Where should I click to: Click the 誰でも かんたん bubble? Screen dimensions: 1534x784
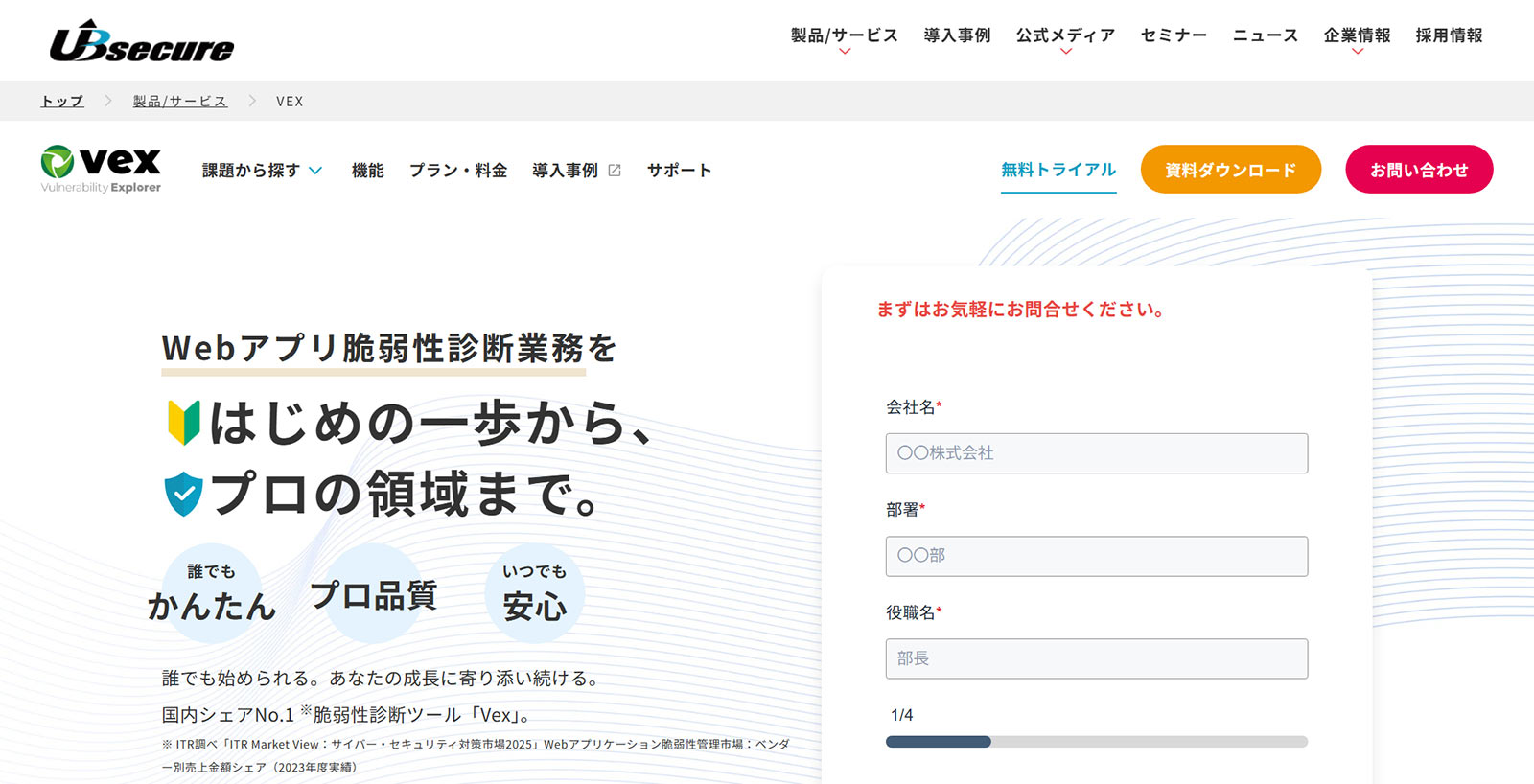coord(211,593)
